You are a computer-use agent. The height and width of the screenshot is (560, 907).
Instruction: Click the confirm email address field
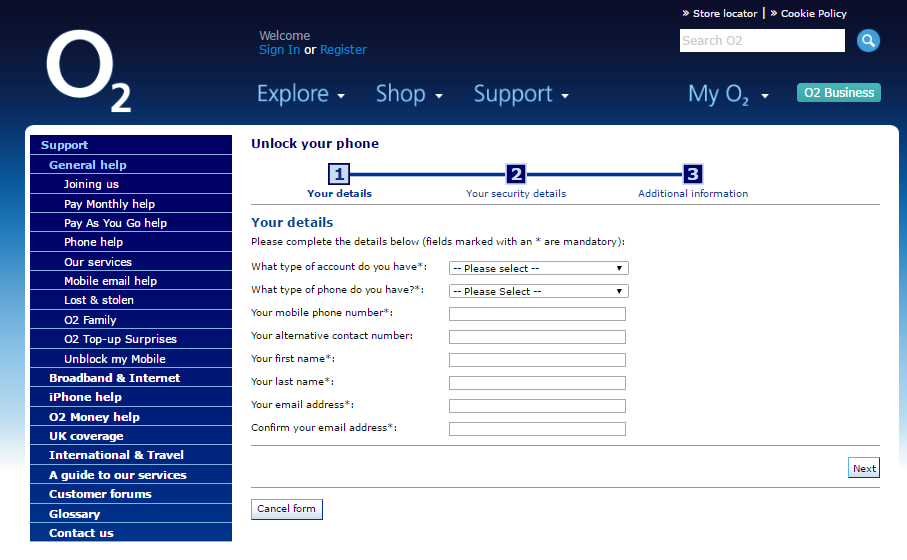click(x=537, y=429)
